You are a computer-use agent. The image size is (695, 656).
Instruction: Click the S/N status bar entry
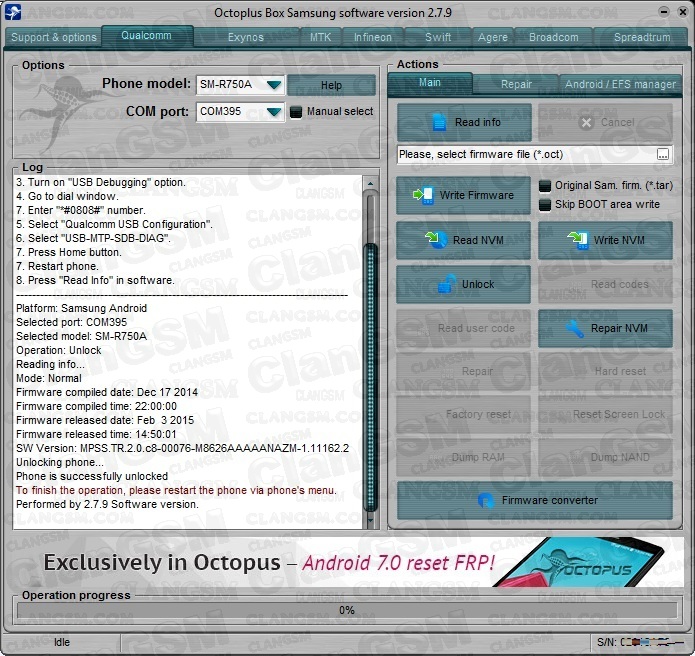tap(640, 642)
